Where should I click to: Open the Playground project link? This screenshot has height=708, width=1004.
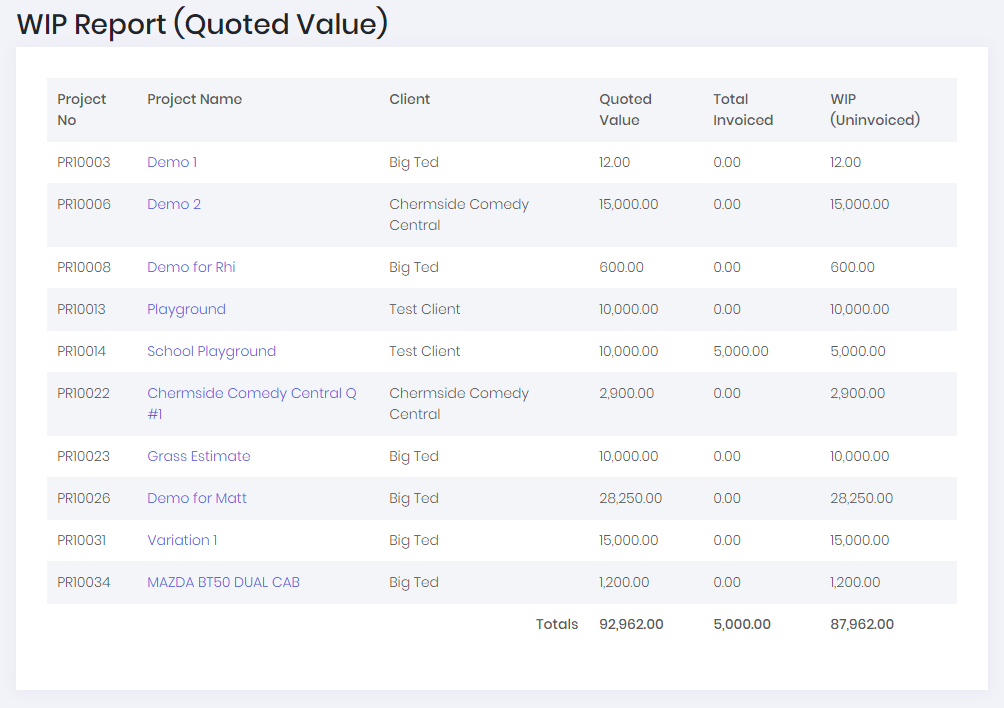point(186,310)
